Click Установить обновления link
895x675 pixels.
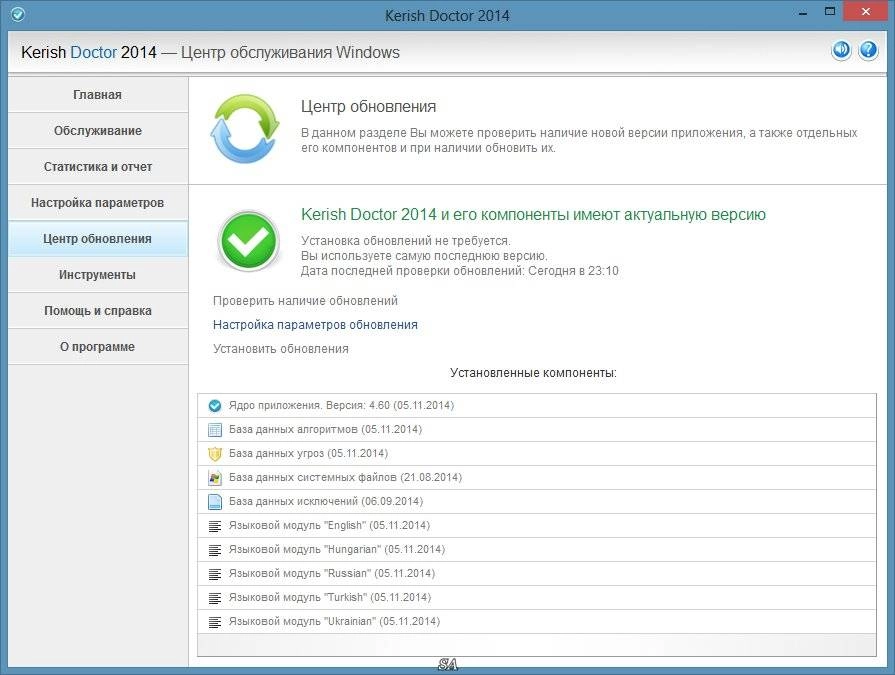point(281,349)
